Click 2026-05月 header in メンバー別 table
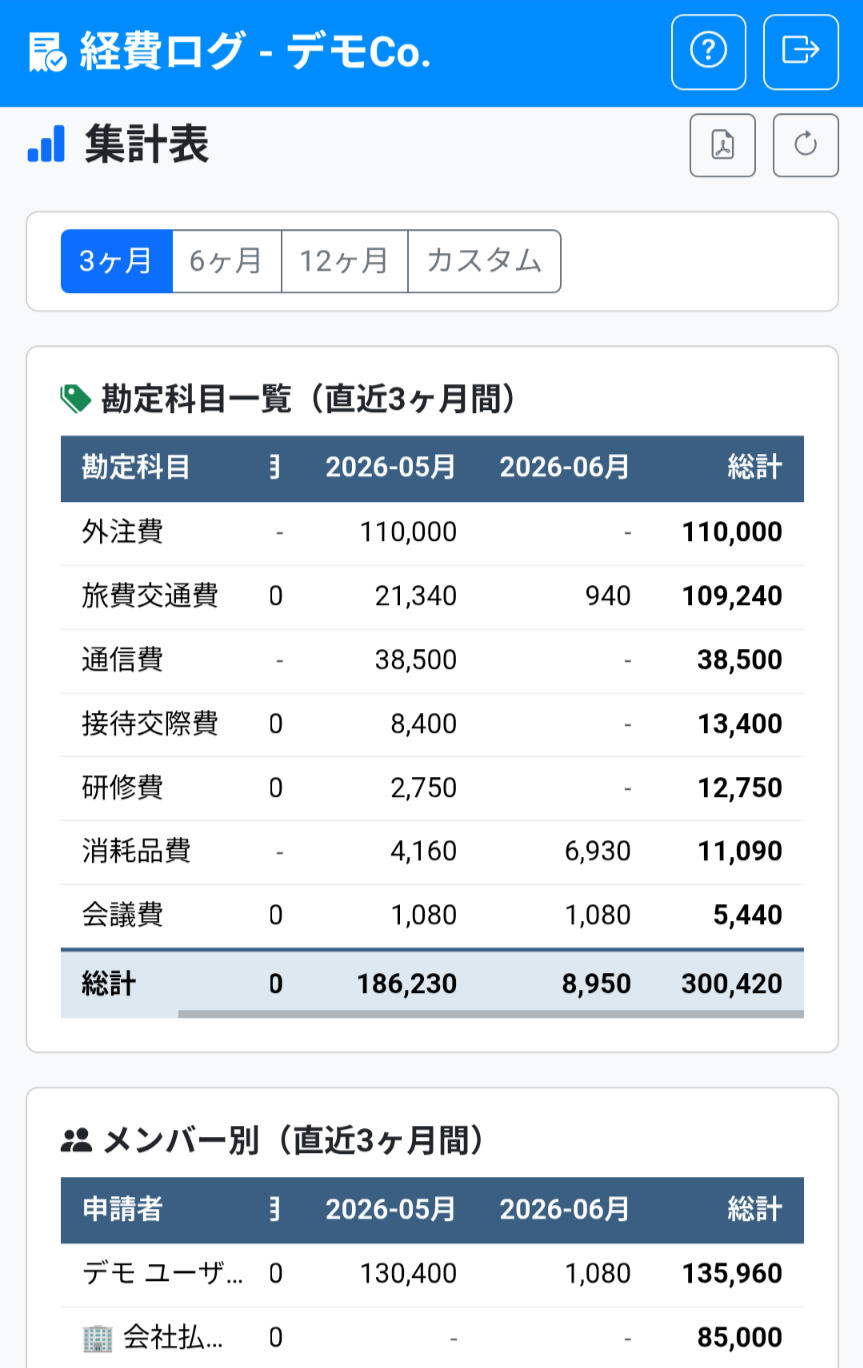 point(391,1209)
